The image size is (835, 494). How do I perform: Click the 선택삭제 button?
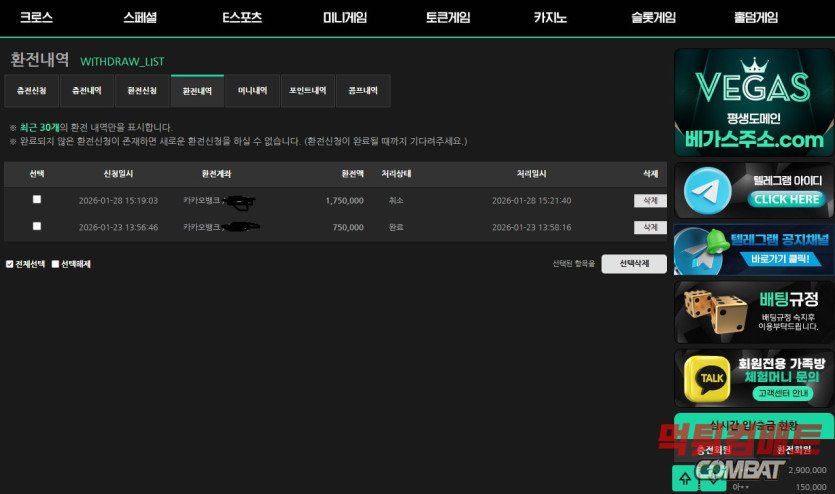634,264
